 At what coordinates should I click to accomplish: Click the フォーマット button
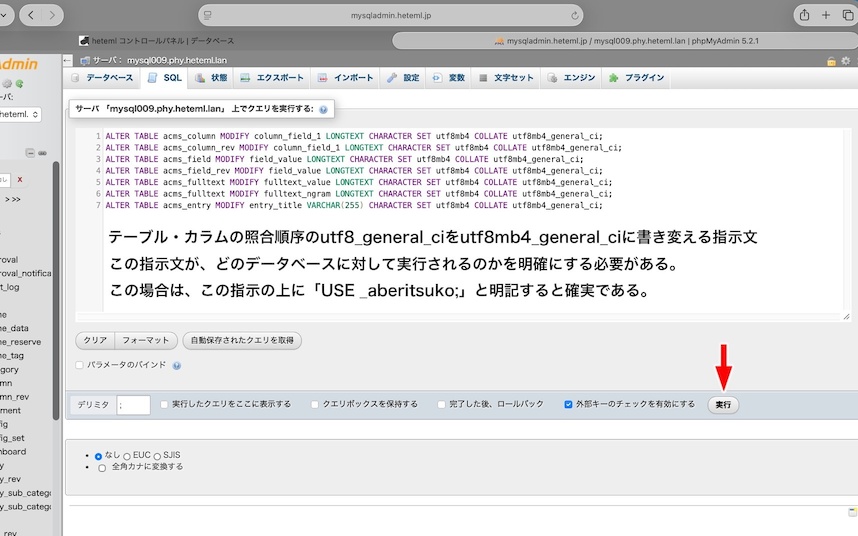(x=146, y=341)
